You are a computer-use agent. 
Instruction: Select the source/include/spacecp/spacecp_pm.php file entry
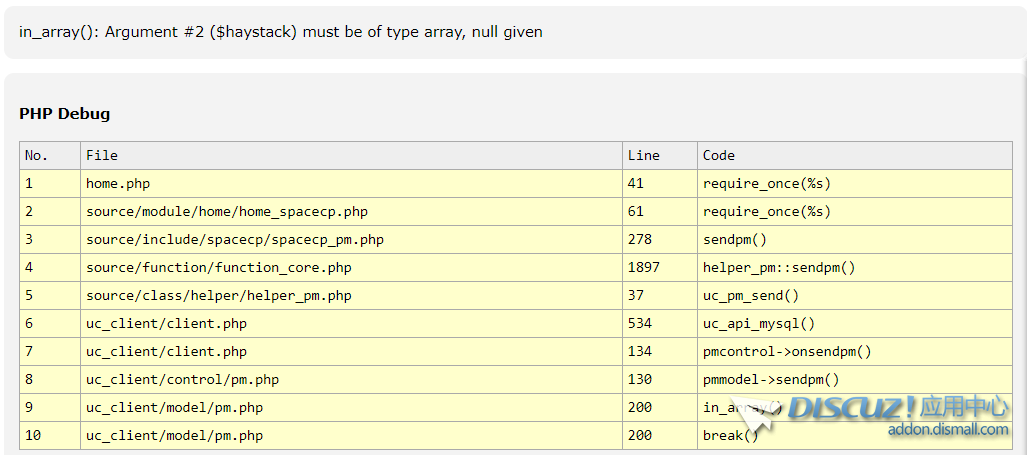pyautogui.click(x=235, y=240)
